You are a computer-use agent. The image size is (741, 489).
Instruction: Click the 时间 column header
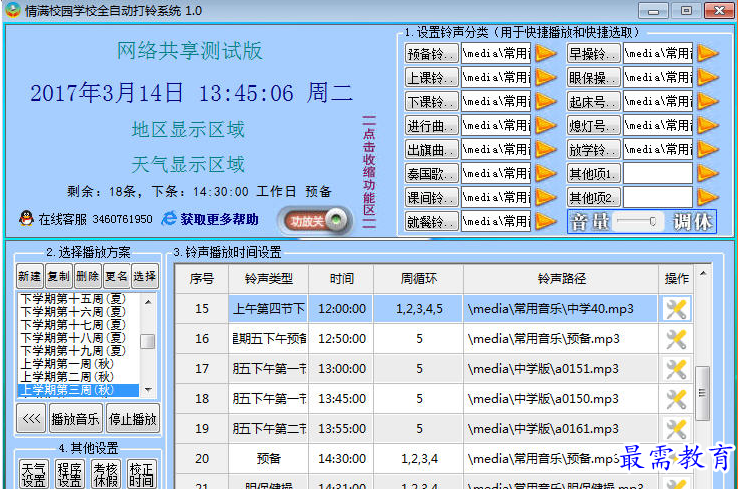click(341, 279)
